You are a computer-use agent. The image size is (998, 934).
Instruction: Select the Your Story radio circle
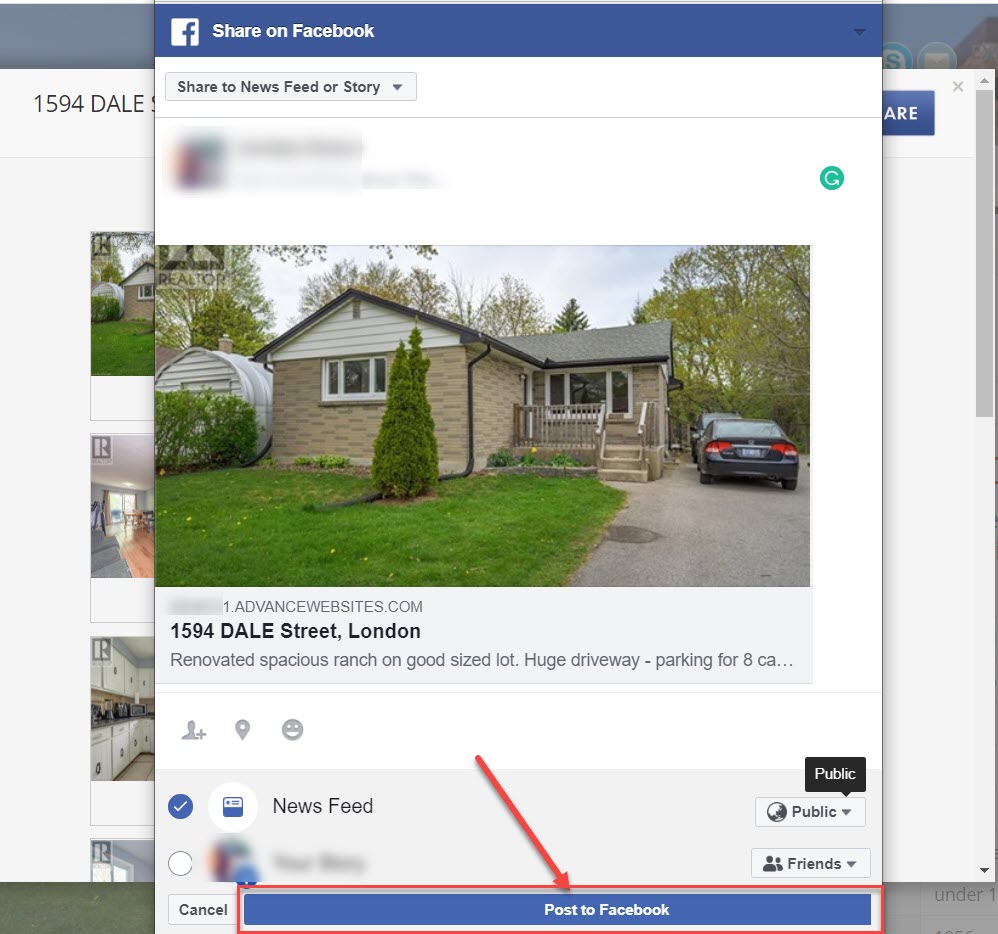click(x=181, y=863)
